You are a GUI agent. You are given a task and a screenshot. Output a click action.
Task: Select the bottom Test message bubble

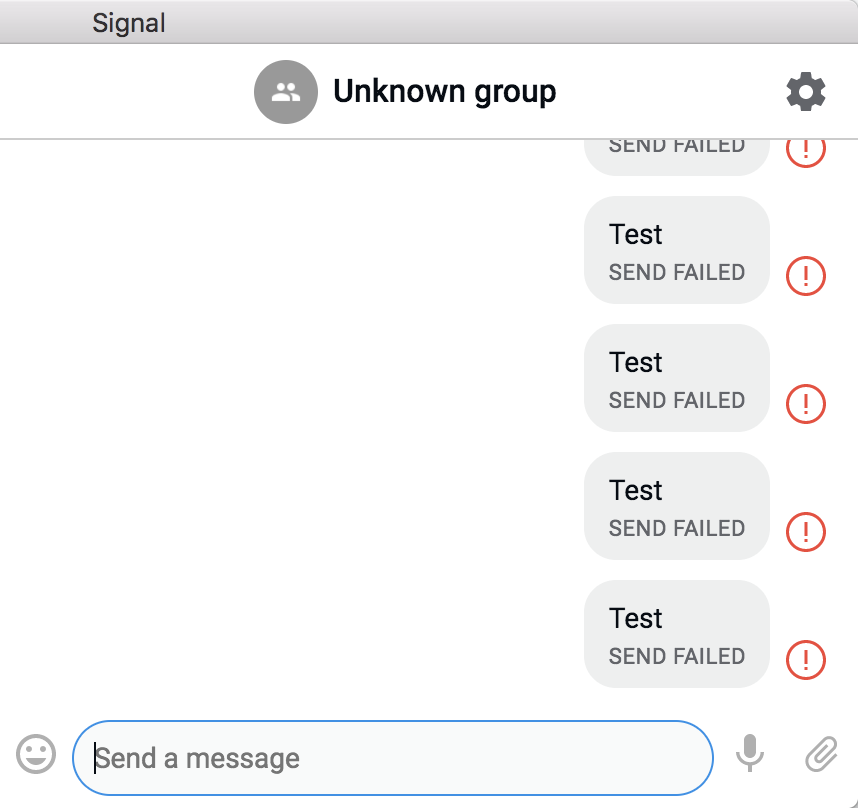tap(676, 633)
